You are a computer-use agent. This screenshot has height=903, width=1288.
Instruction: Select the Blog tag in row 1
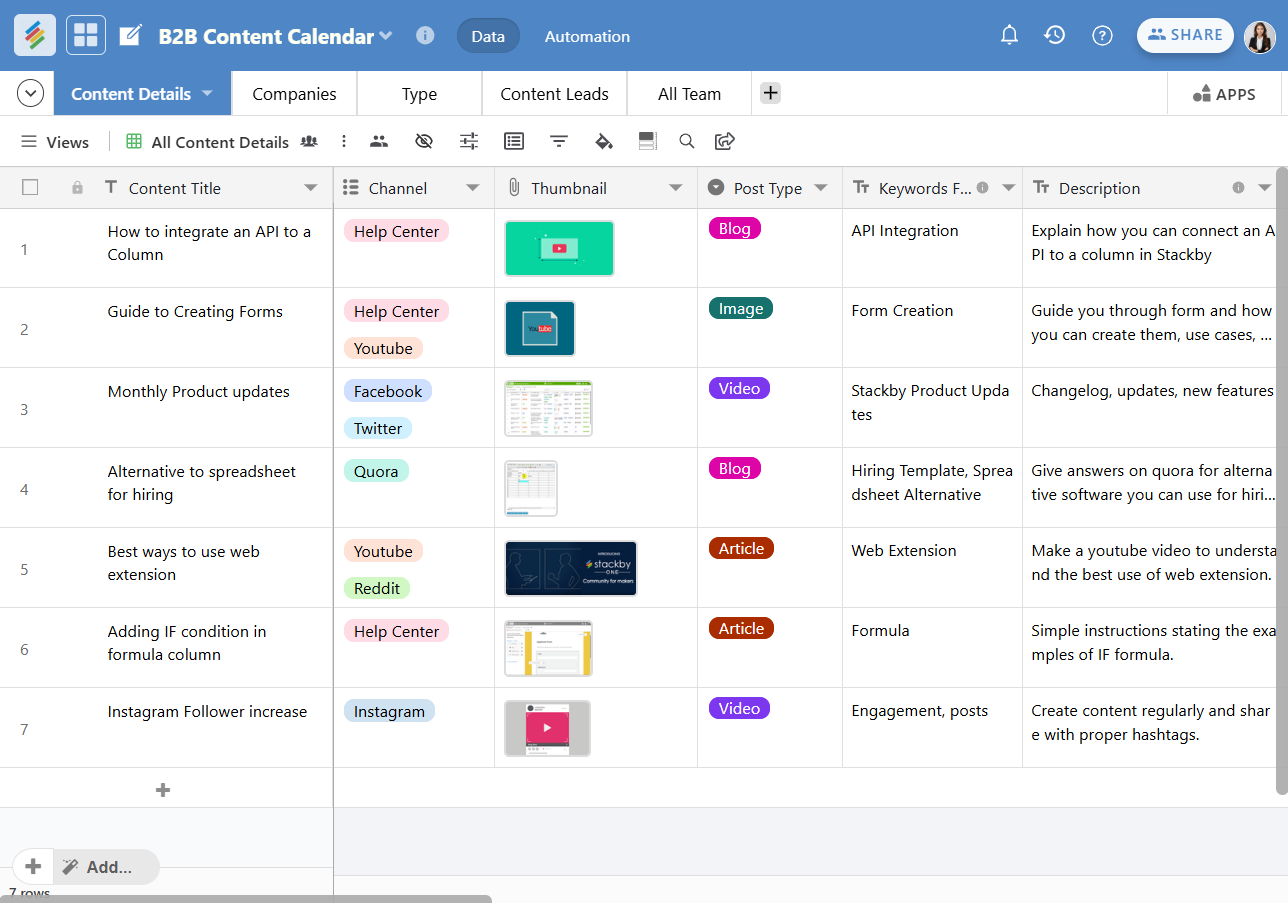pyautogui.click(x=734, y=228)
